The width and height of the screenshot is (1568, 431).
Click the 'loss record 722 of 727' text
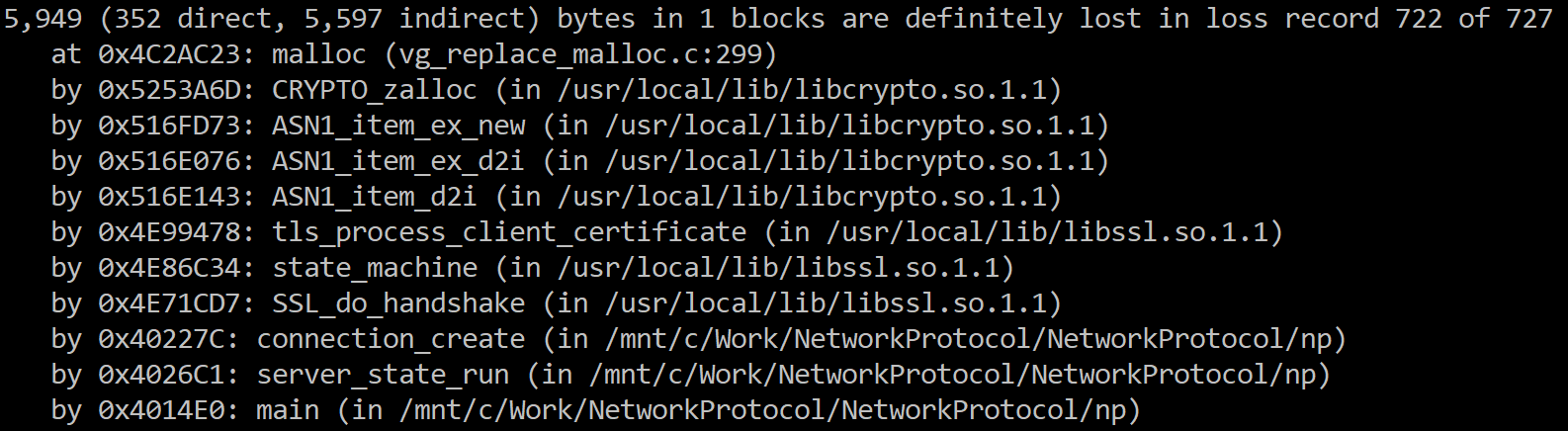[1379, 18]
